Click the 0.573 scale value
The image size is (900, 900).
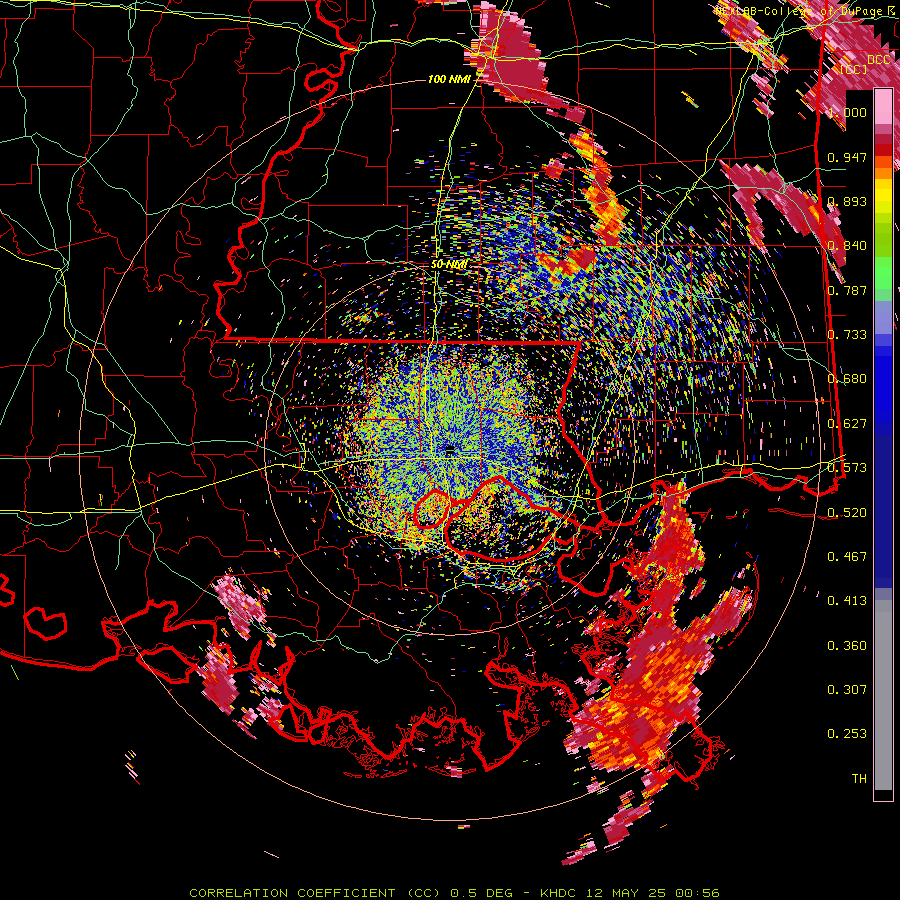847,468
